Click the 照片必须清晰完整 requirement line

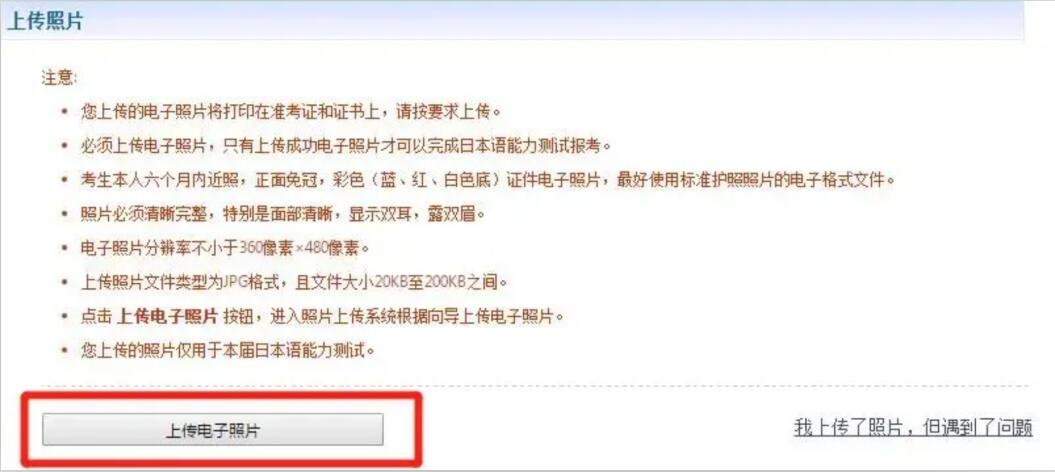283,214
